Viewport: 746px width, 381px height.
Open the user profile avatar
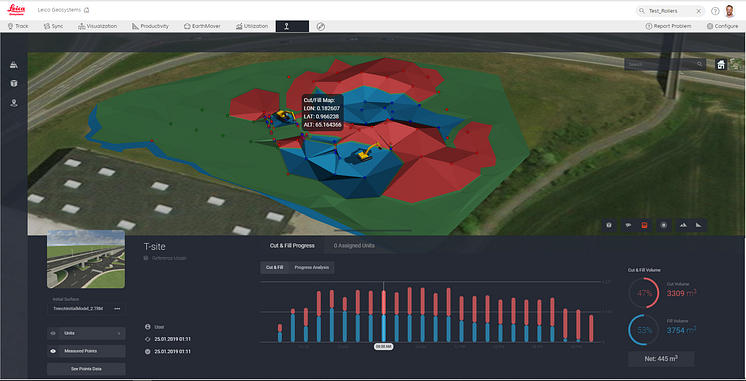click(730, 10)
